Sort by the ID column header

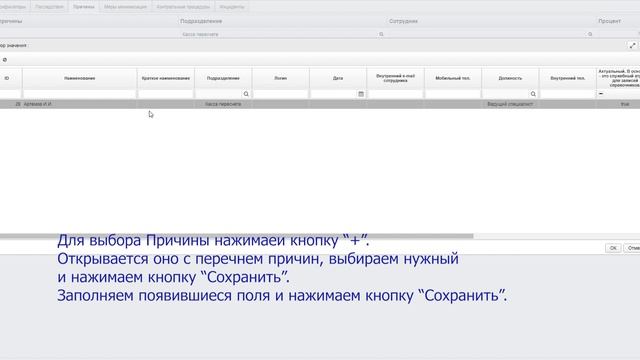7,78
